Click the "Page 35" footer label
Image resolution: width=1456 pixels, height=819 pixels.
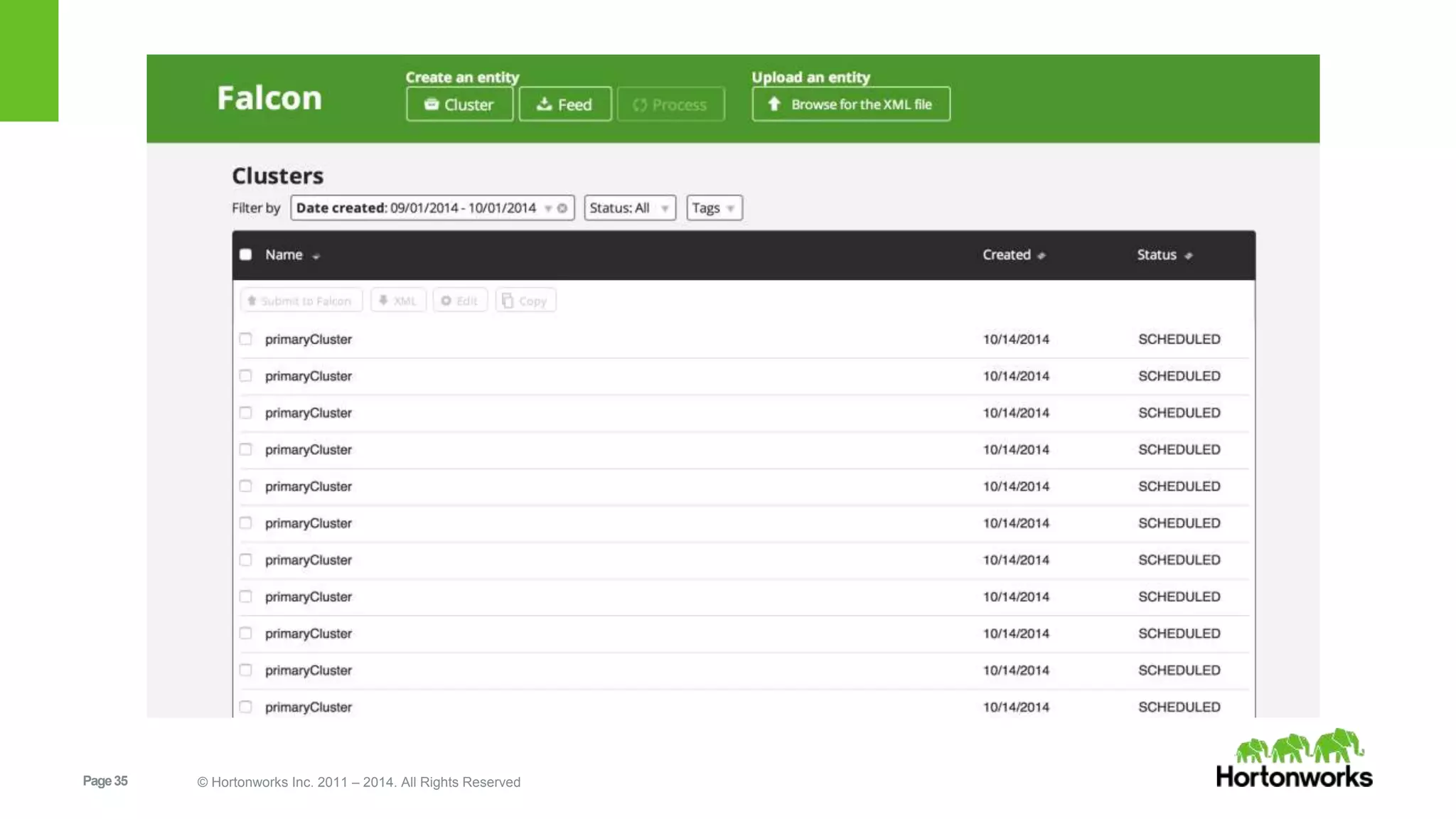105,781
